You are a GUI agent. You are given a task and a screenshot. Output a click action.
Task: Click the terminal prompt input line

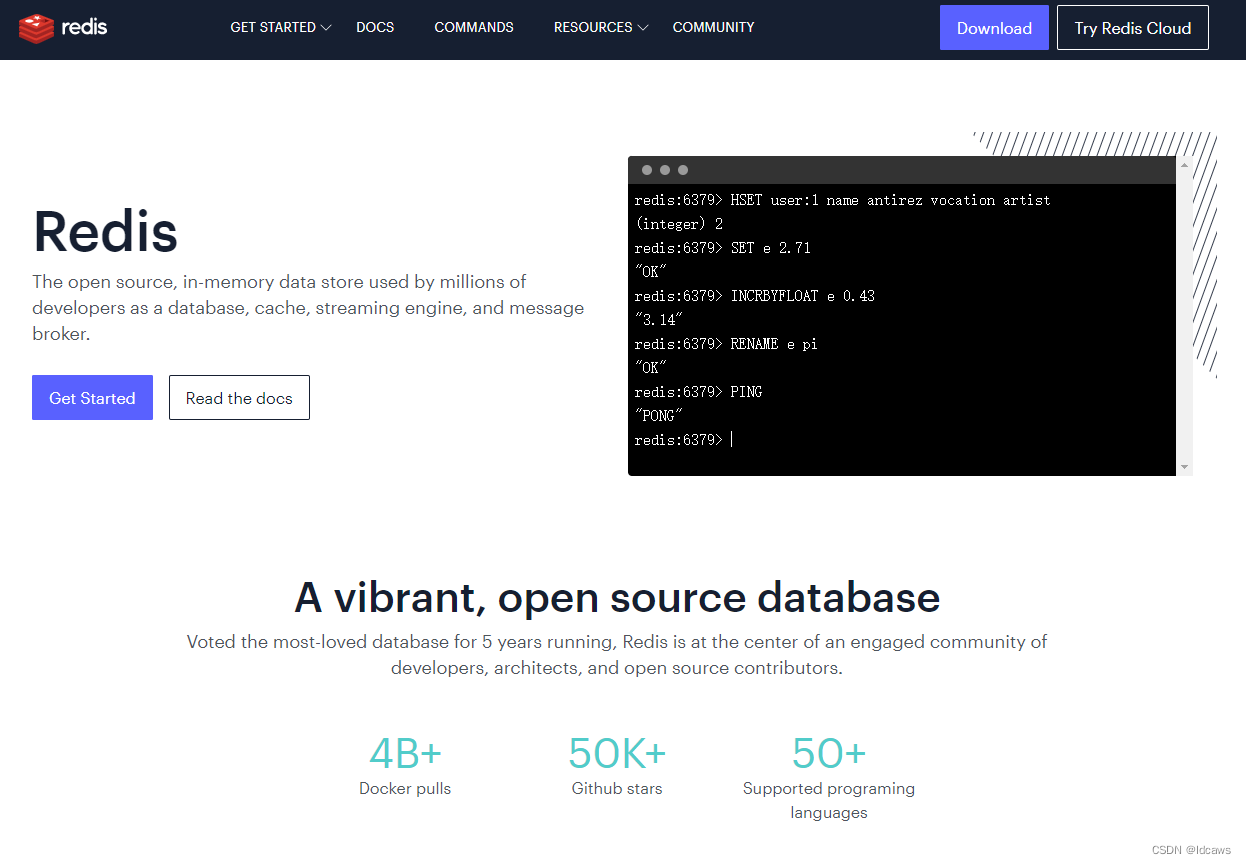point(902,440)
